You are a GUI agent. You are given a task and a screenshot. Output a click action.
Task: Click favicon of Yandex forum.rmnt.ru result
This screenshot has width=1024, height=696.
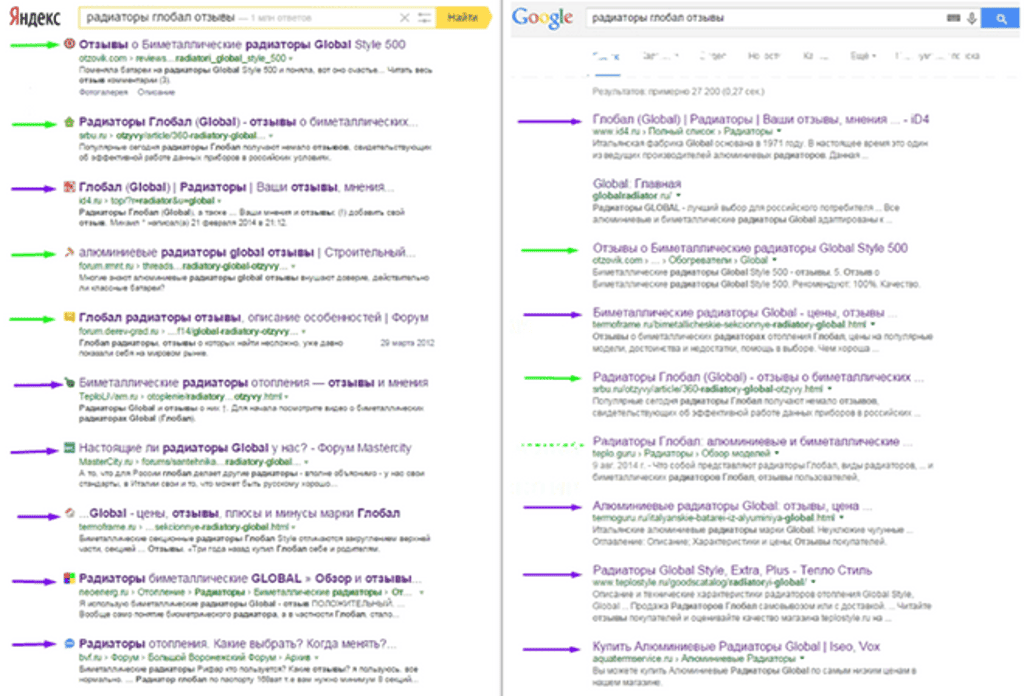[x=69, y=252]
